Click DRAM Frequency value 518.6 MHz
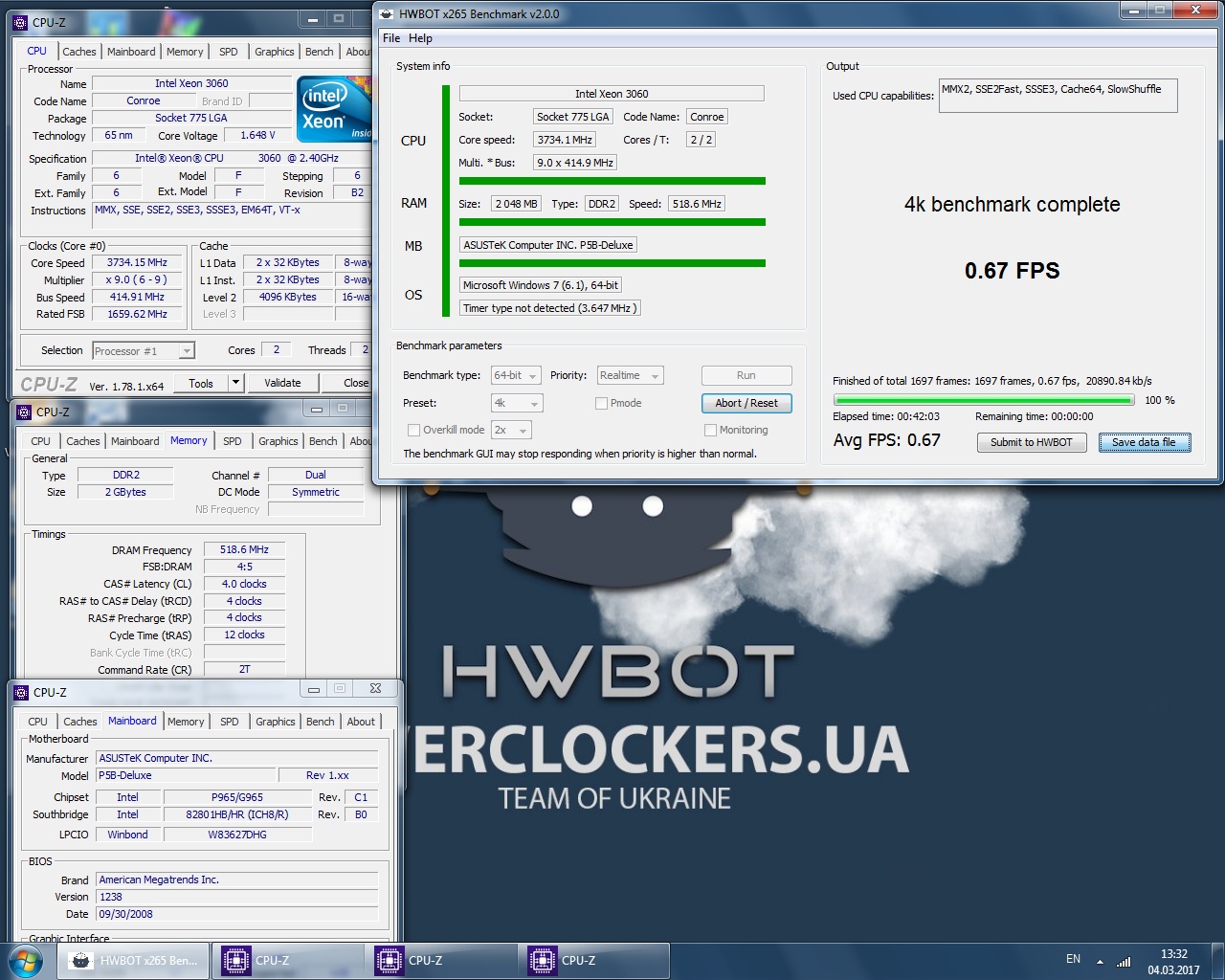Viewport: 1225px width, 980px height. [x=244, y=549]
